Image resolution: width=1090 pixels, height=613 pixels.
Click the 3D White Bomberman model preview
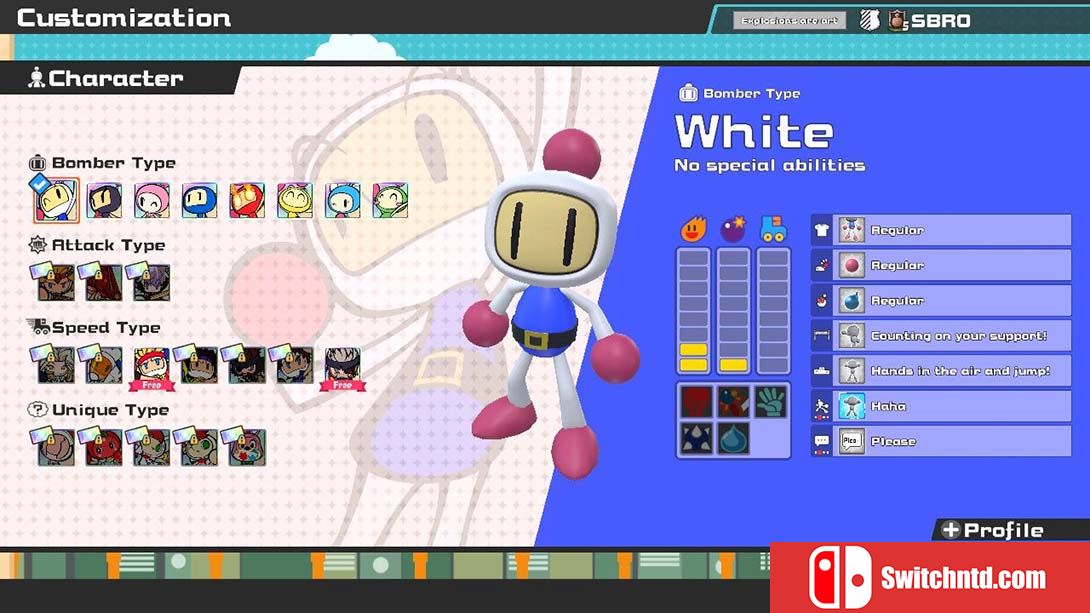point(549,302)
